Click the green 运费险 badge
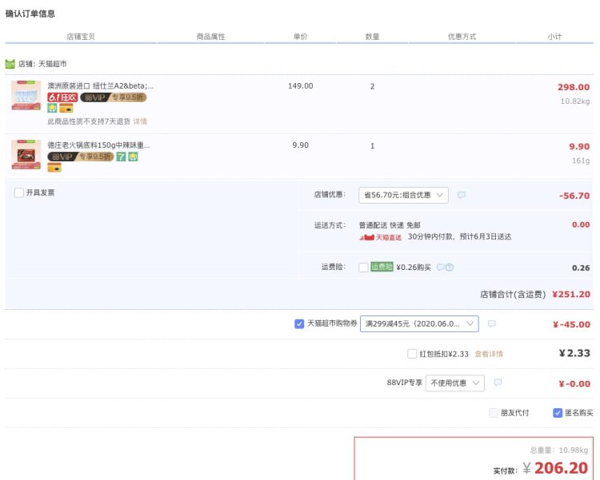Viewport: 600px width, 480px height. [382, 267]
